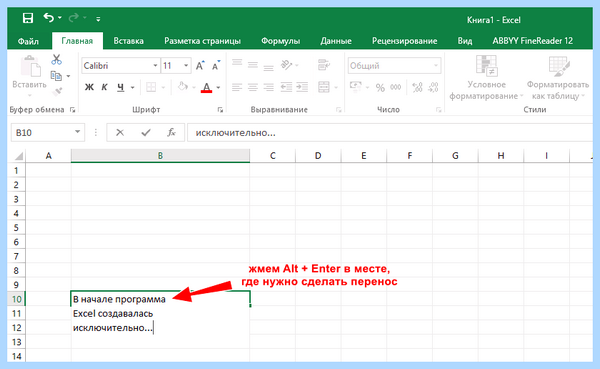Toggle italic К formatting
The width and height of the screenshot is (600, 369).
[104, 87]
